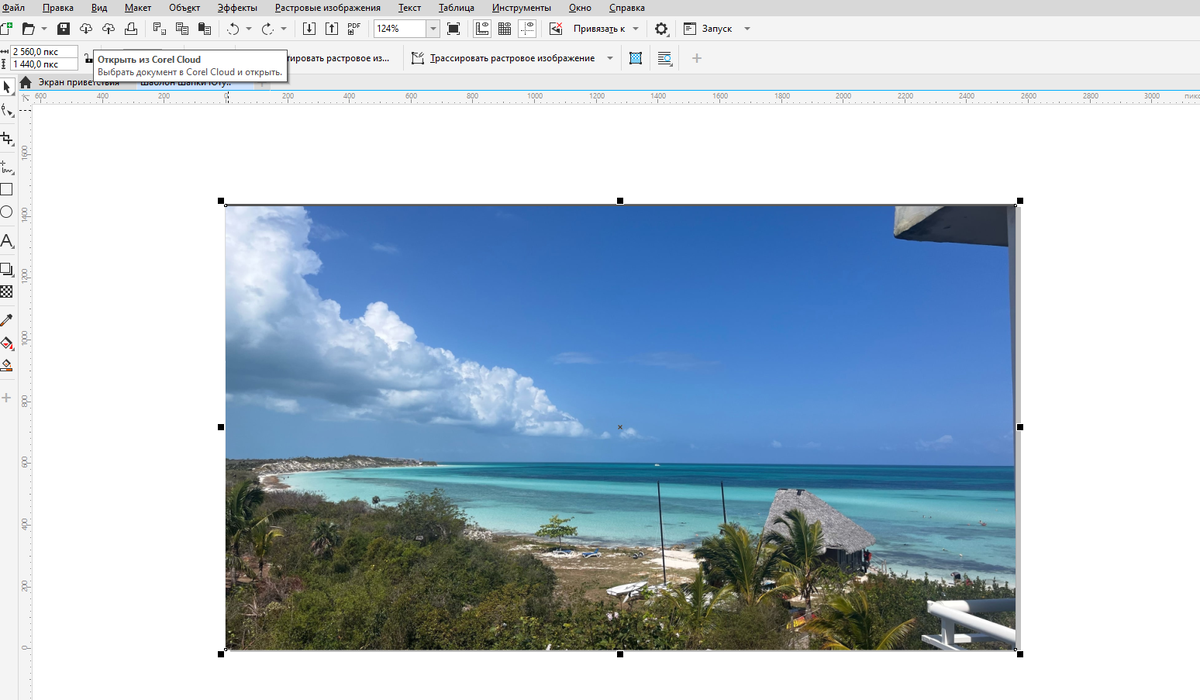Image resolution: width=1200 pixels, height=700 pixels.
Task: Click the Import icon with down arrow
Action: [x=309, y=29]
